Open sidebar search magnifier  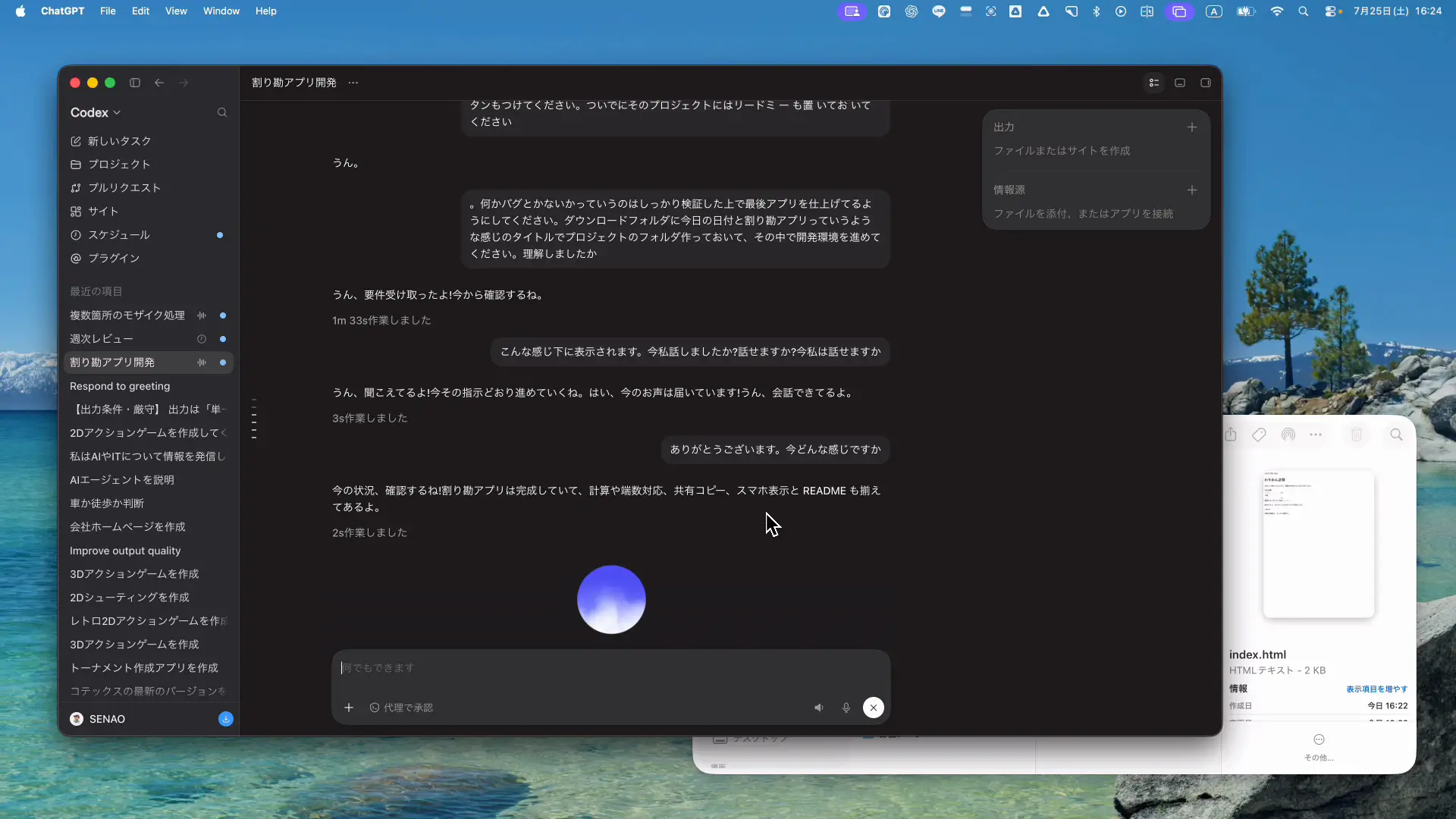pos(222,112)
